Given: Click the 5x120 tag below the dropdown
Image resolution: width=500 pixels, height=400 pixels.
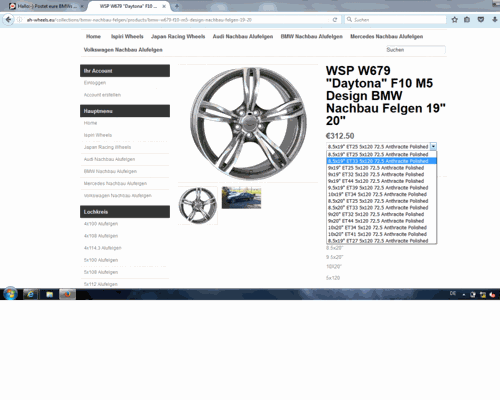Looking at the screenshot, I should tap(333, 278).
